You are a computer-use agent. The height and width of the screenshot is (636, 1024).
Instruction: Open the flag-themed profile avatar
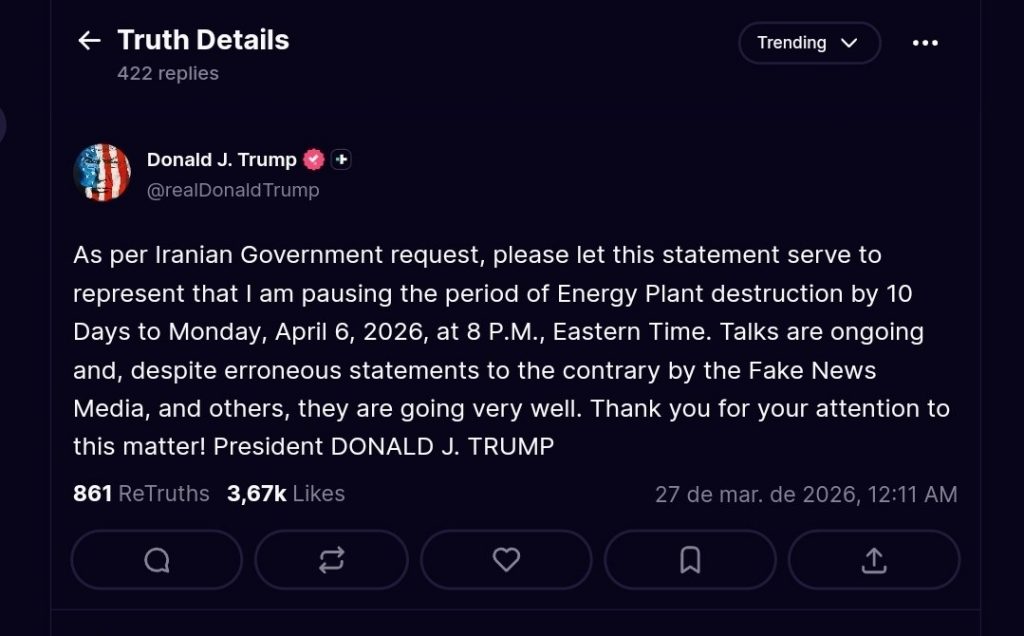coord(102,173)
